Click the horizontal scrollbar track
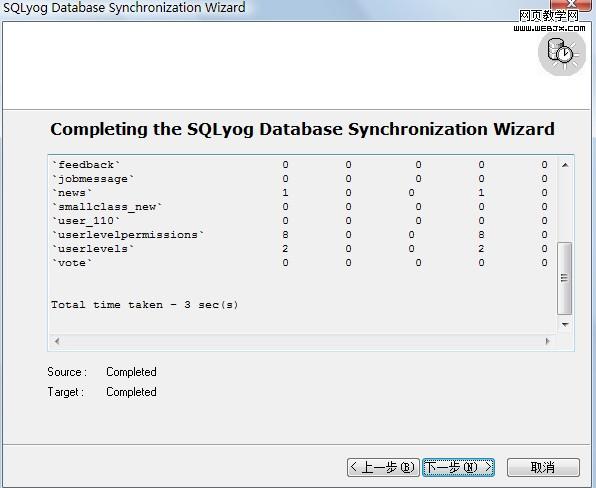Image resolution: width=596 pixels, height=488 pixels. tap(302, 341)
